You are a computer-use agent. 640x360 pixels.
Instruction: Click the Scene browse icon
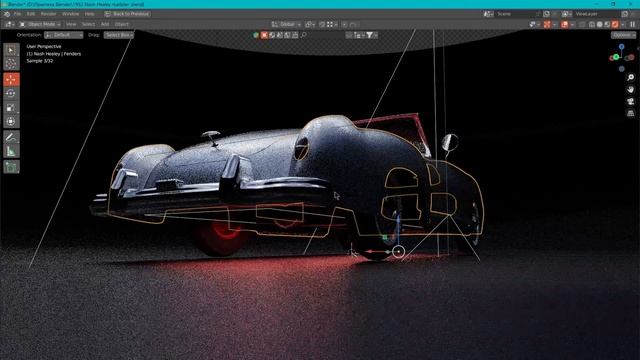coord(489,14)
